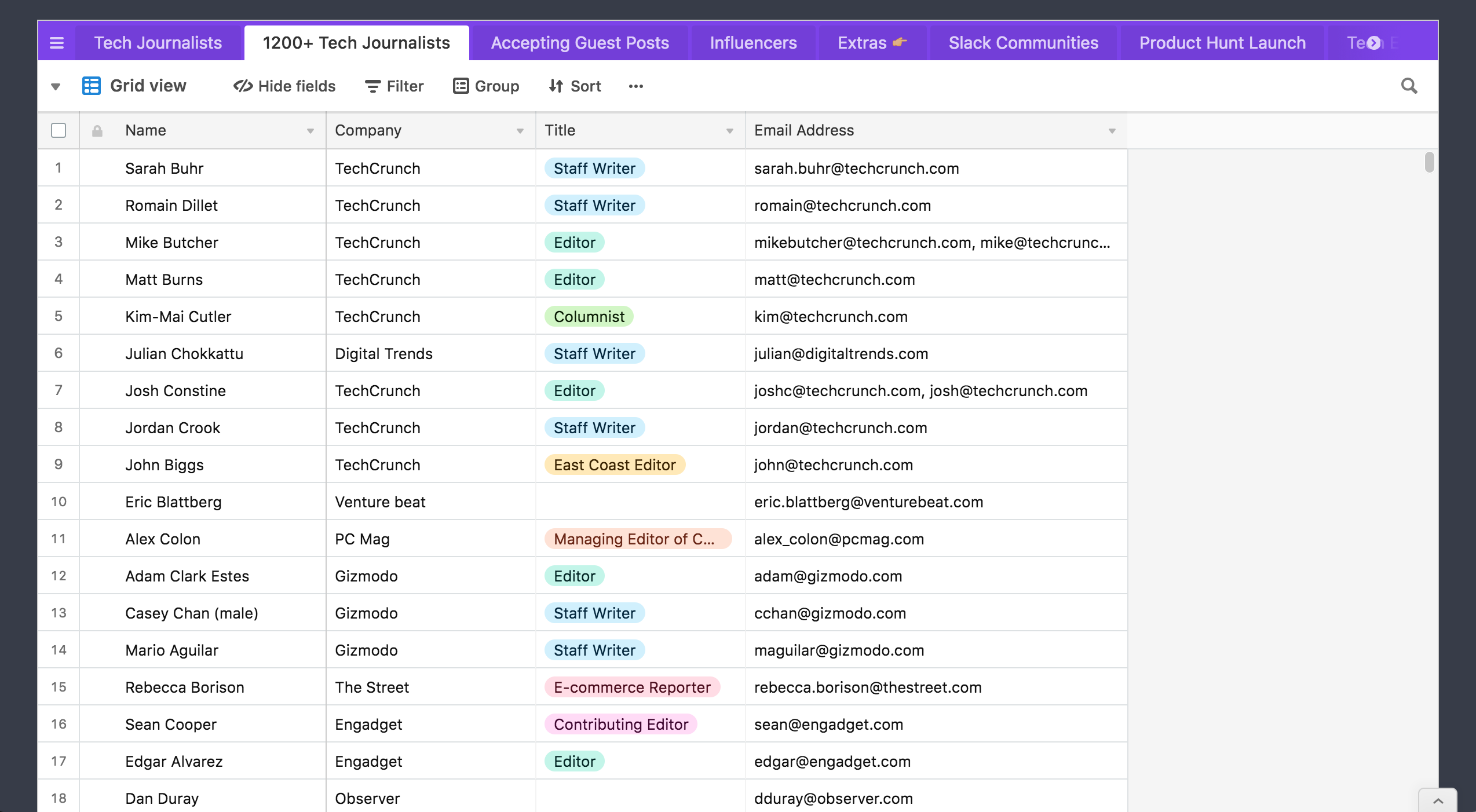
Task: Go to the Slack Communities tab
Action: click(x=1024, y=43)
